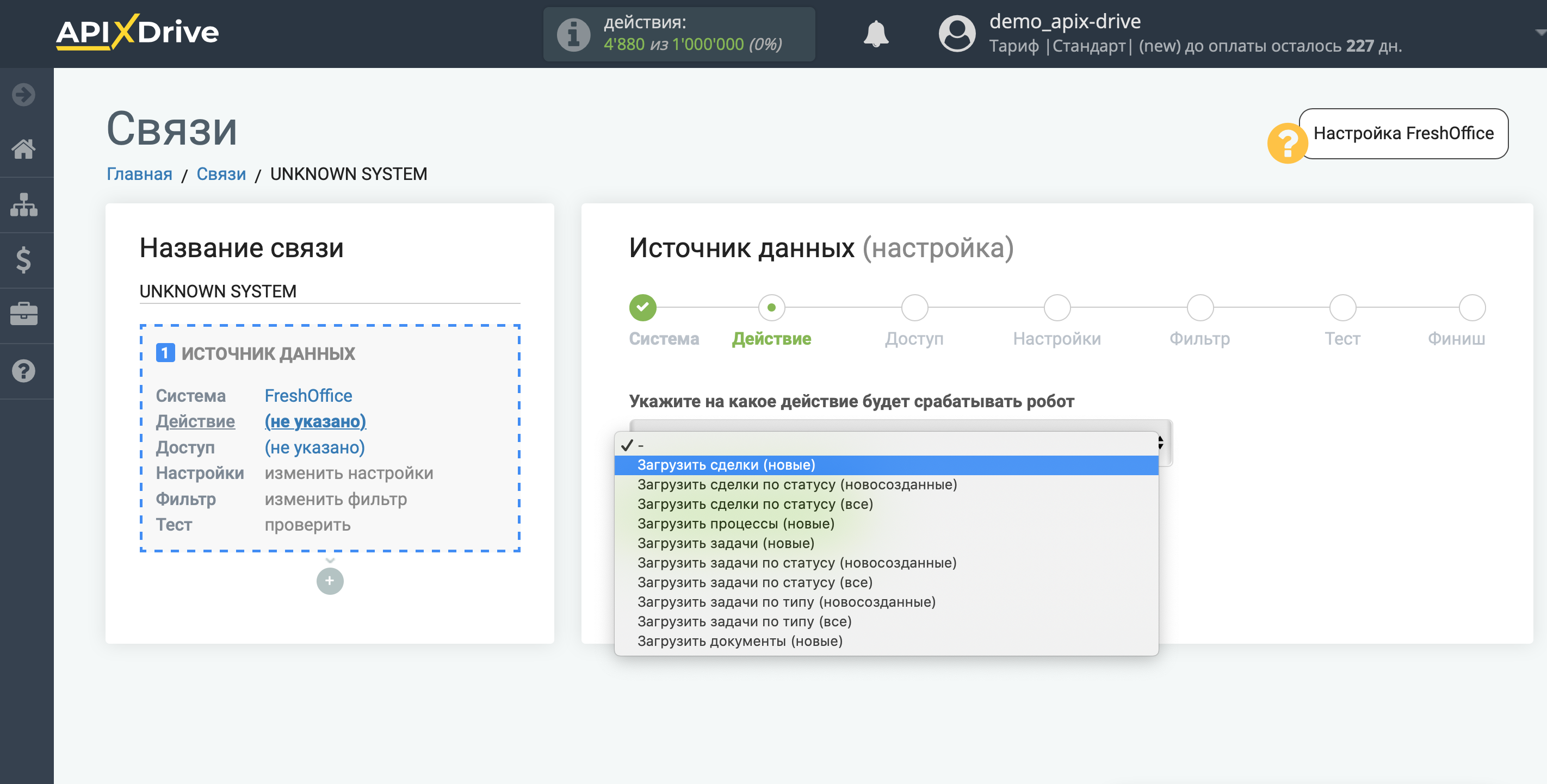Open the FreshOffice system link
1547x784 pixels.
[308, 396]
